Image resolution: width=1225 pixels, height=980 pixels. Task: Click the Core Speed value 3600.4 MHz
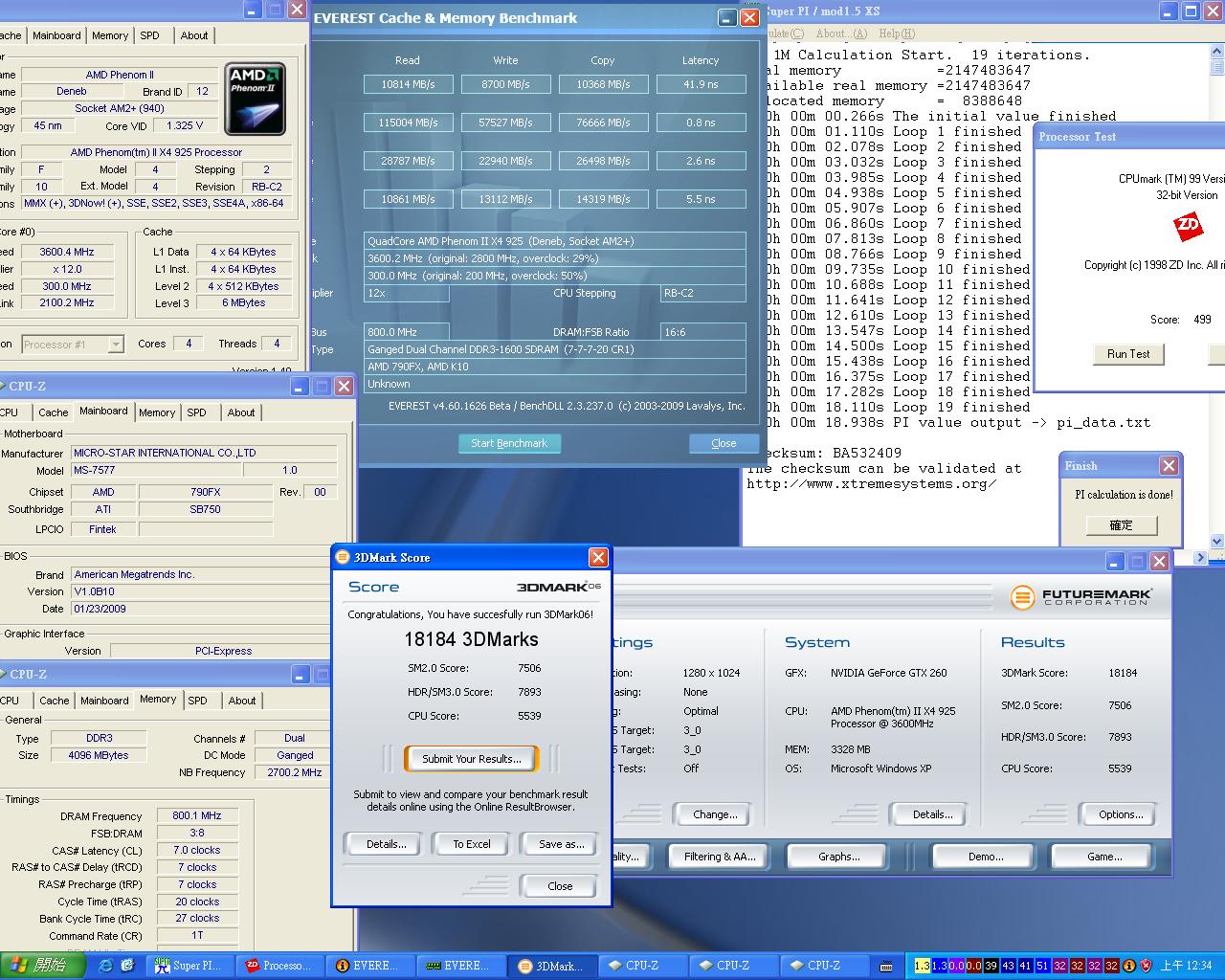[x=67, y=252]
